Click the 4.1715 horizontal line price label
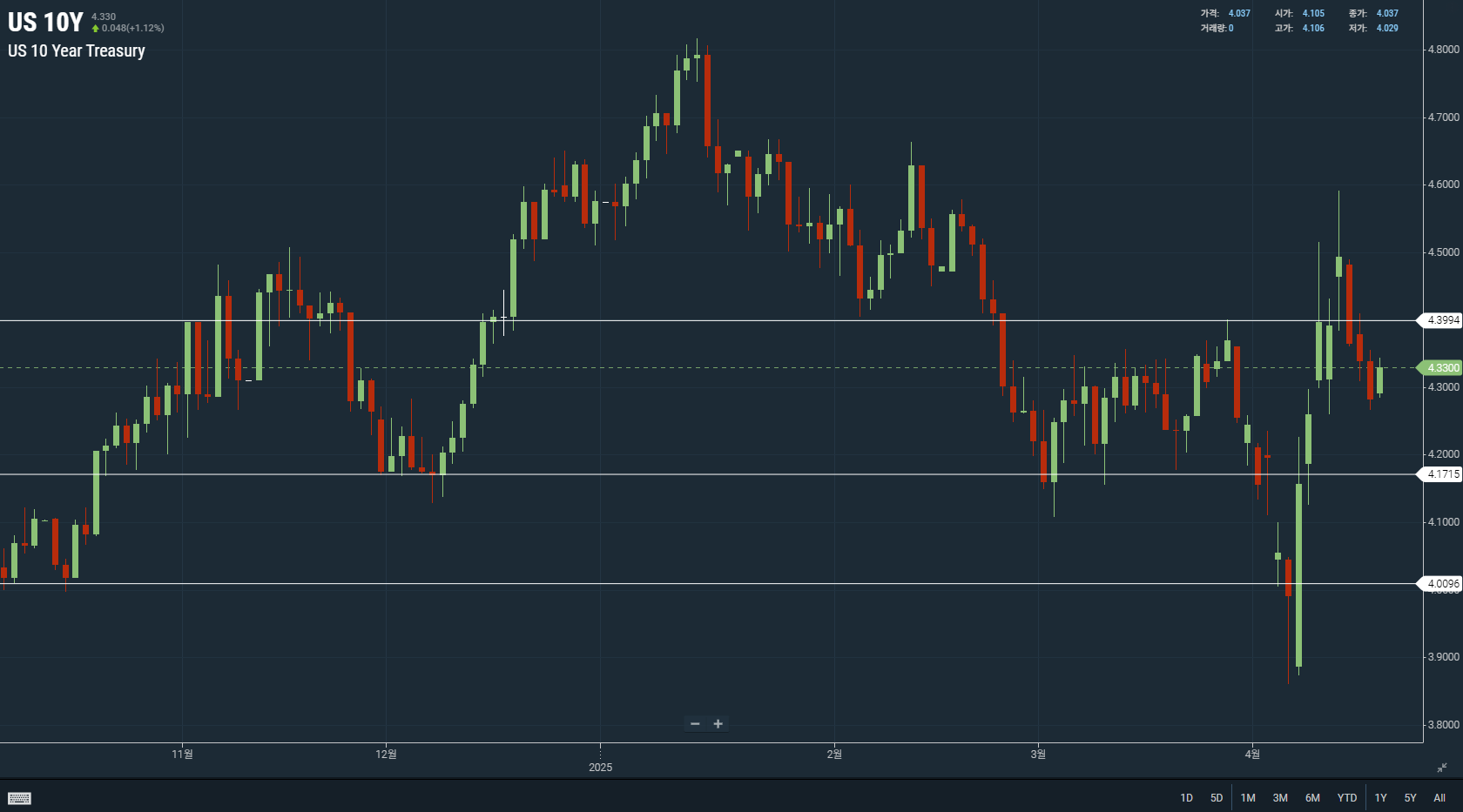The width and height of the screenshot is (1463, 812). (x=1441, y=474)
